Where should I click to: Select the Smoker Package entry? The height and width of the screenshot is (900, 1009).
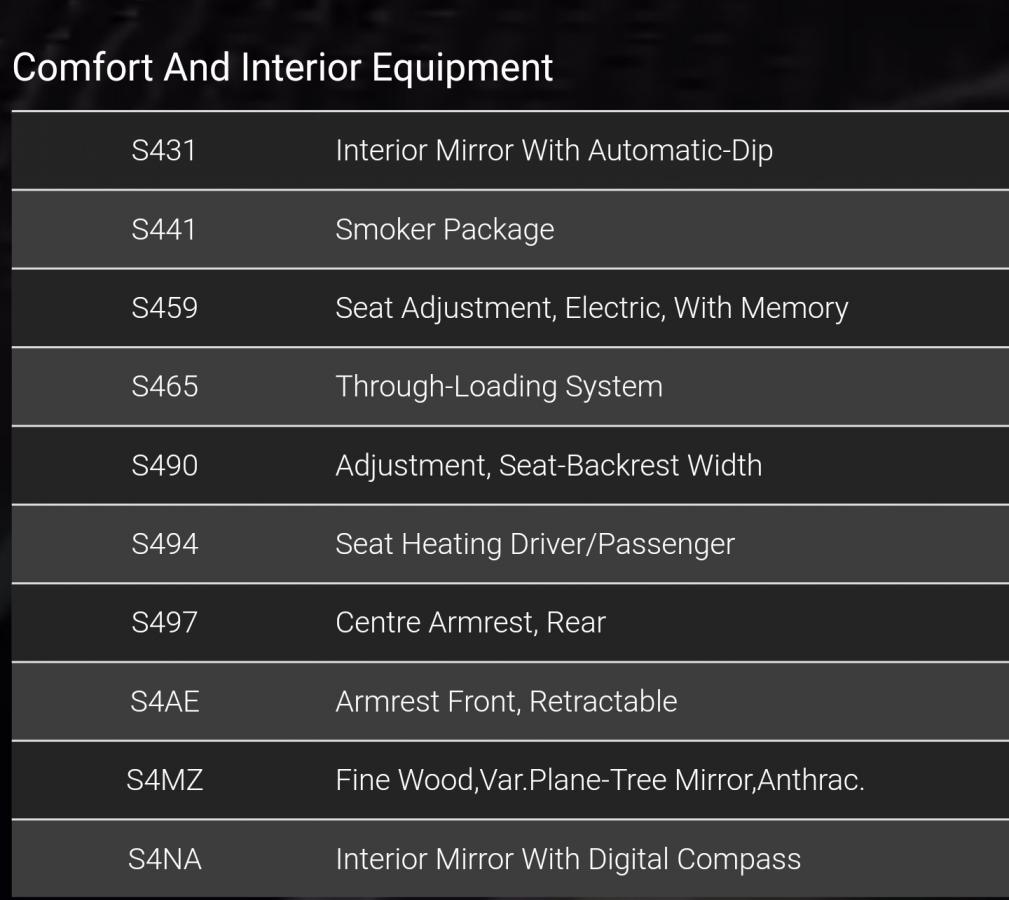pos(444,229)
